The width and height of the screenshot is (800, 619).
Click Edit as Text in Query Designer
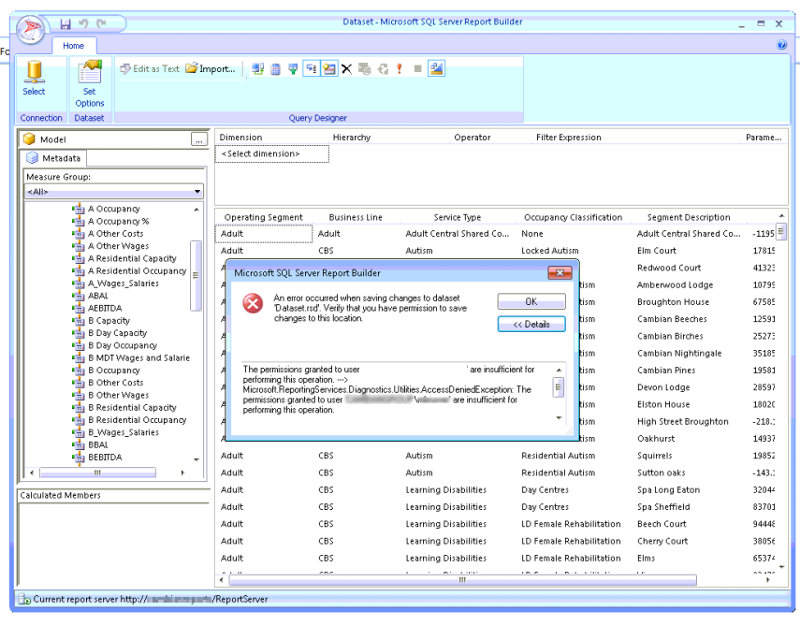pos(150,68)
